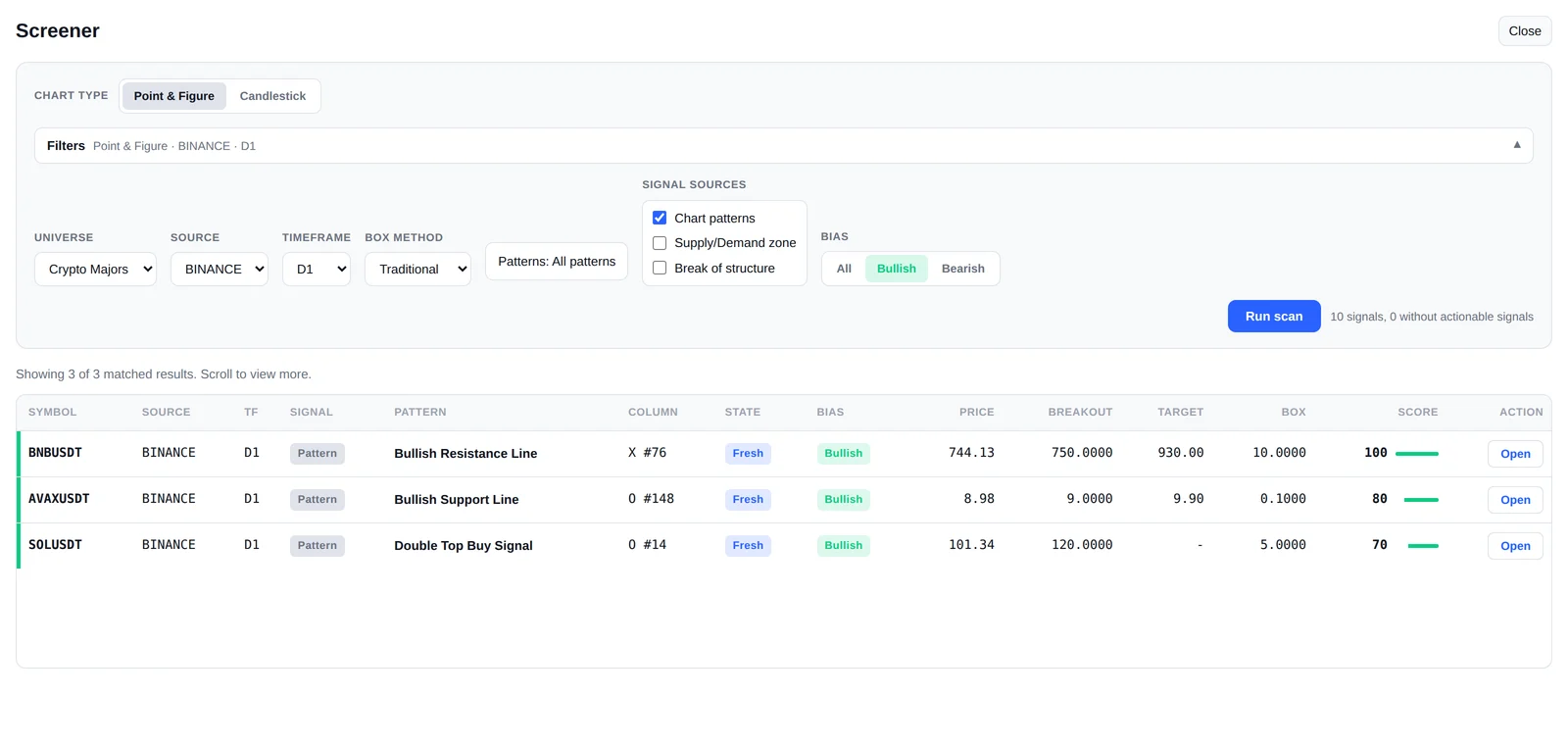Click the 744.13 price value
Image resolution: width=1568 pixels, height=745 pixels.
tap(971, 453)
